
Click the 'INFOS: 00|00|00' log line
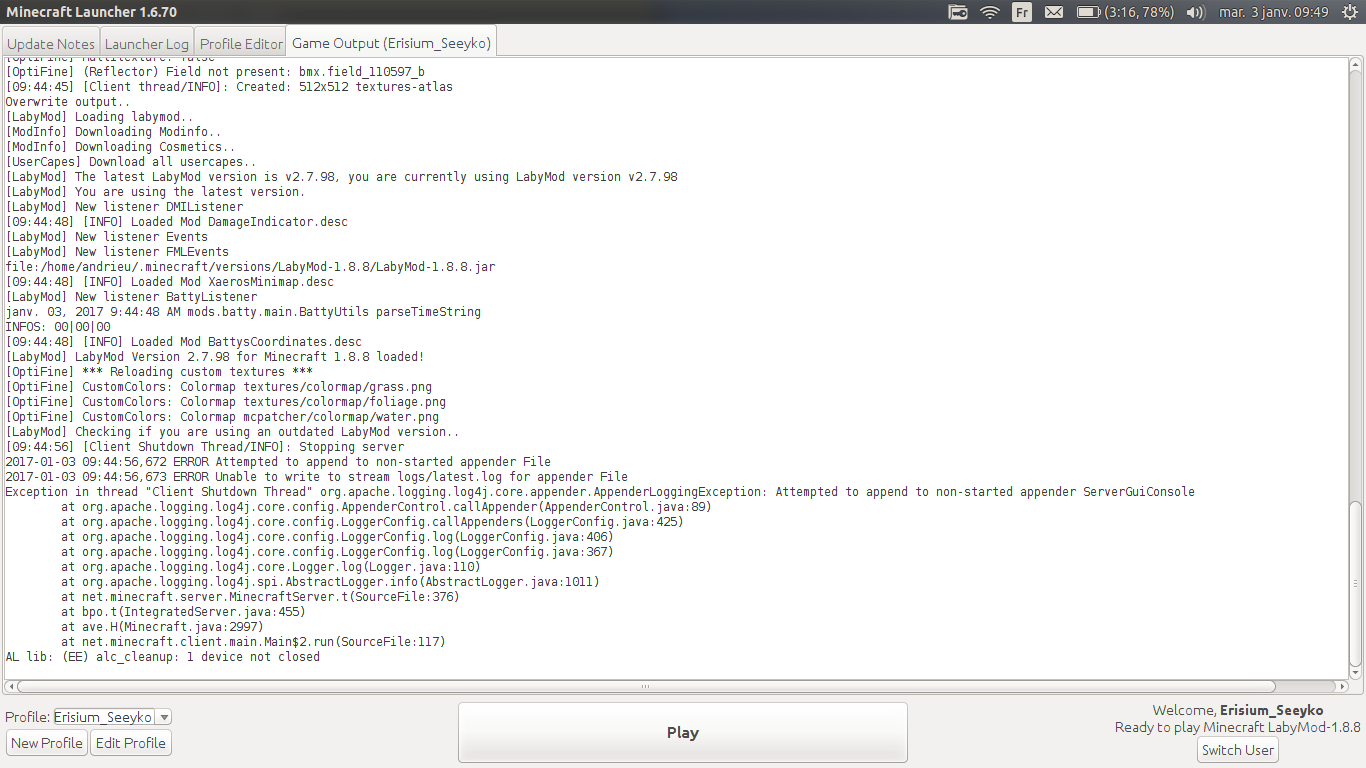point(58,327)
